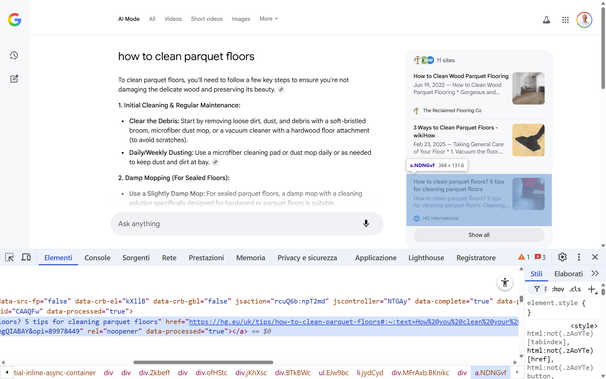Expand the More dropdown in search tabs
The height and width of the screenshot is (379, 606).
[269, 19]
